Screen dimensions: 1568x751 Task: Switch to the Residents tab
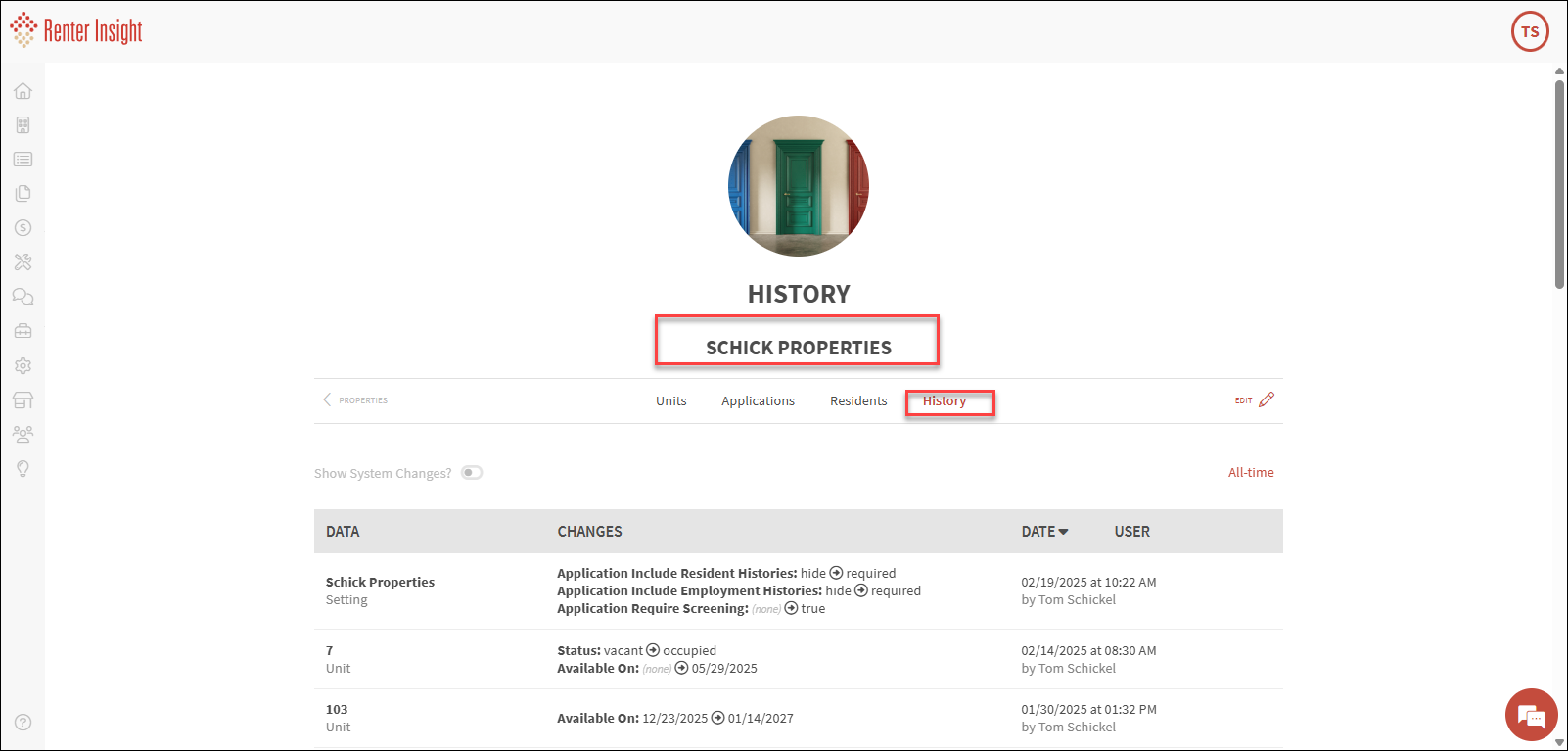pyautogui.click(x=858, y=400)
